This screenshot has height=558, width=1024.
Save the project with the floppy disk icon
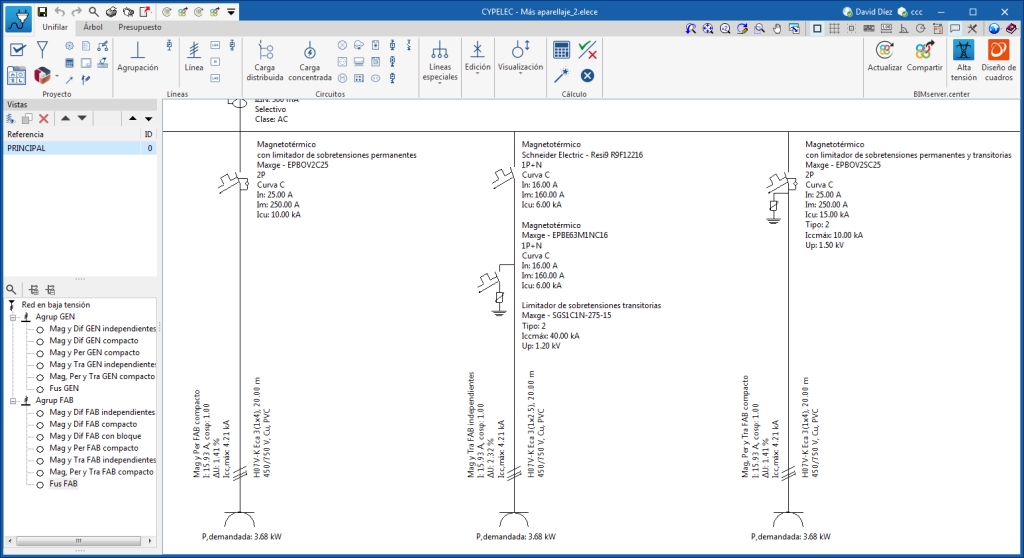click(x=42, y=12)
